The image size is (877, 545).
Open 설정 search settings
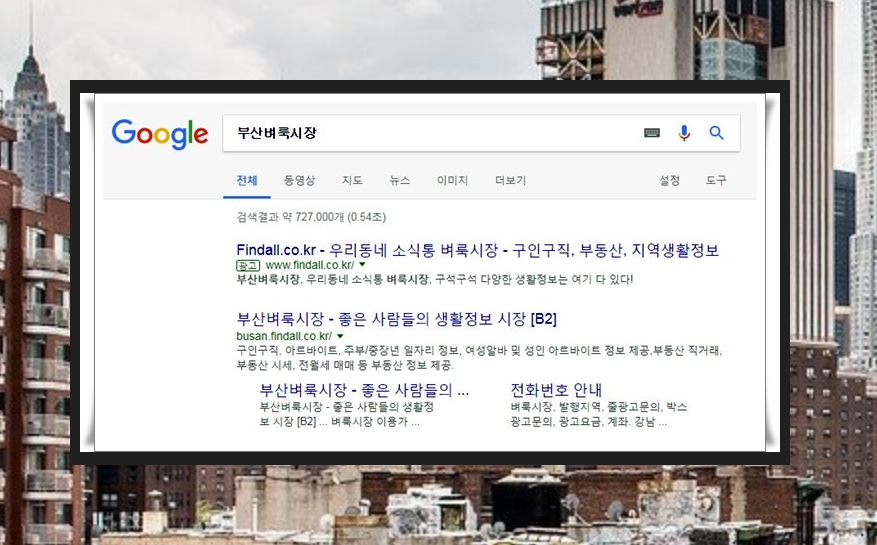[669, 180]
